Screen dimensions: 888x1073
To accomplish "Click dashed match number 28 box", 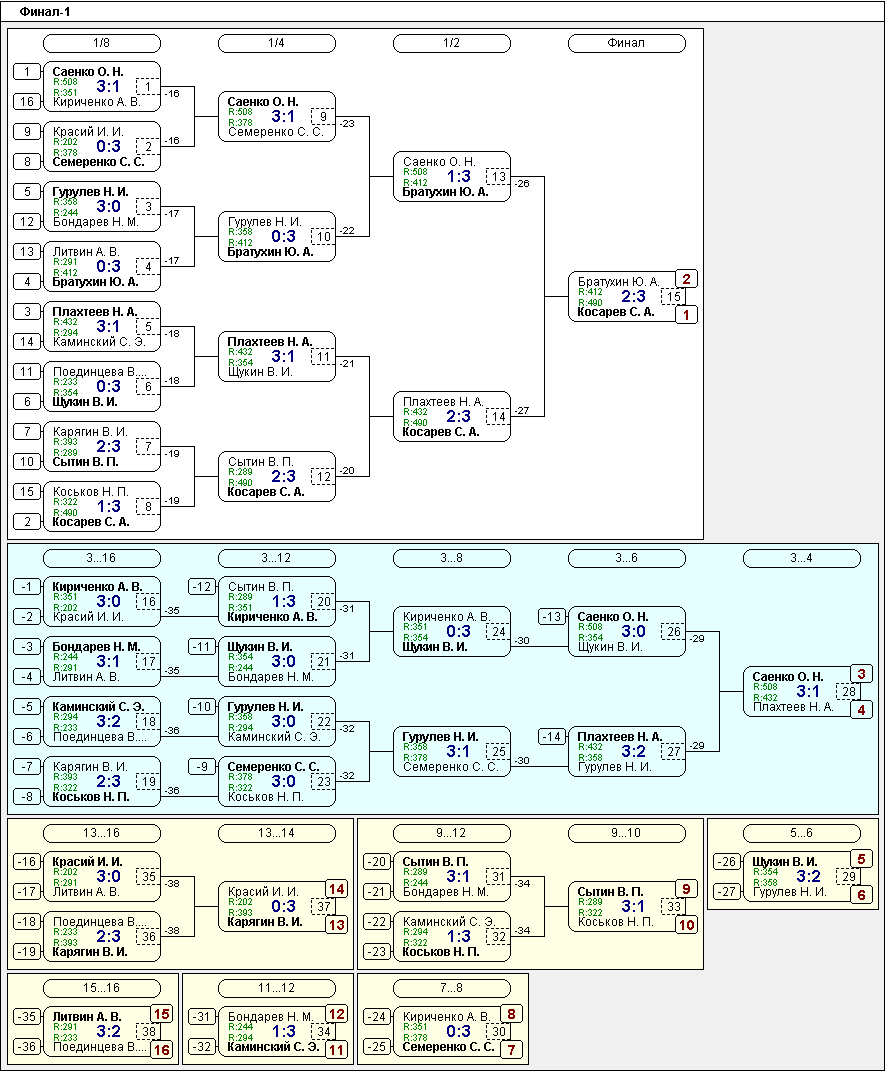I will [849, 692].
